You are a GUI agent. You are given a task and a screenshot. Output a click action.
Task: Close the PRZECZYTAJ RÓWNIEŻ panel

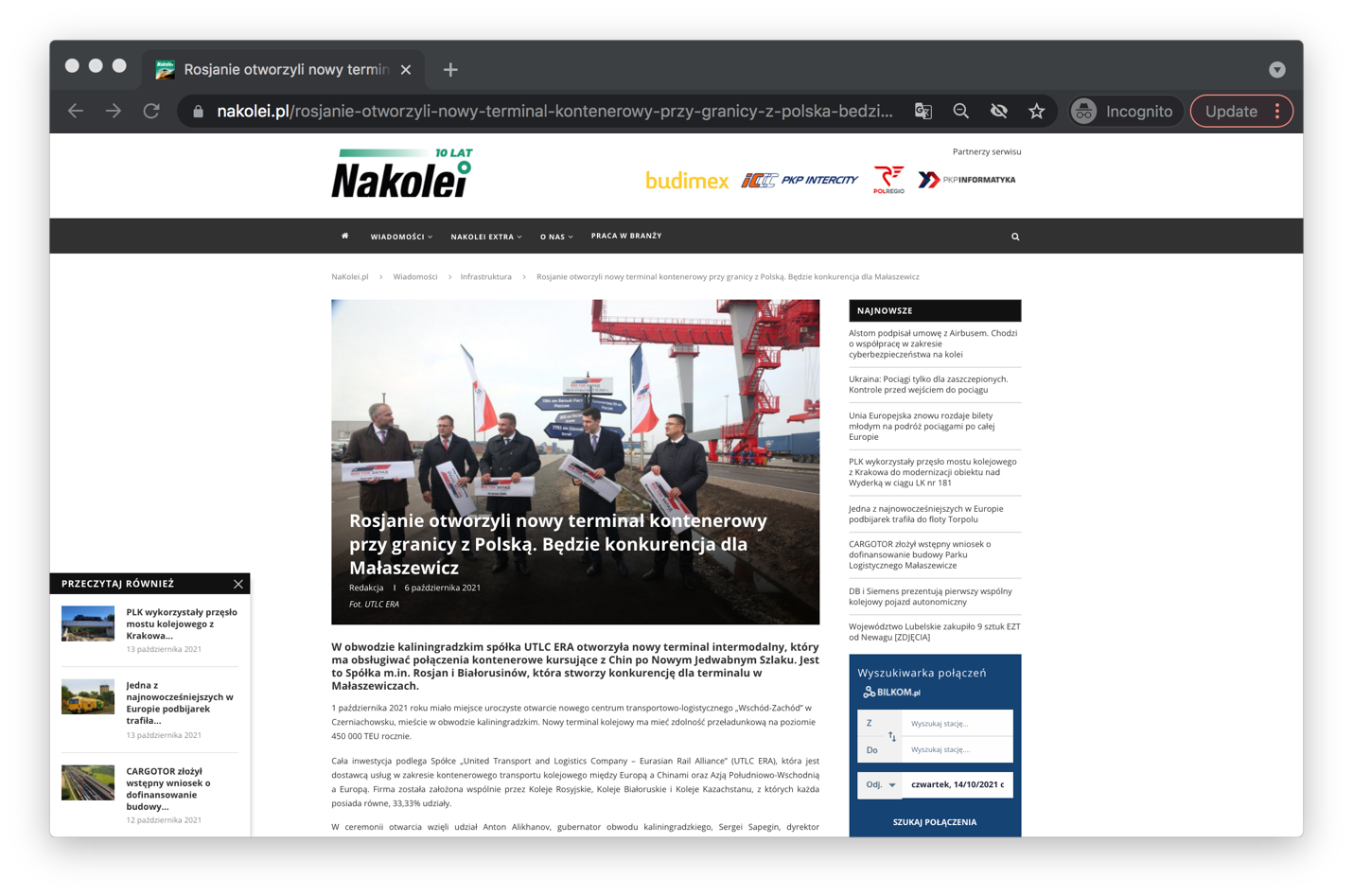click(238, 584)
